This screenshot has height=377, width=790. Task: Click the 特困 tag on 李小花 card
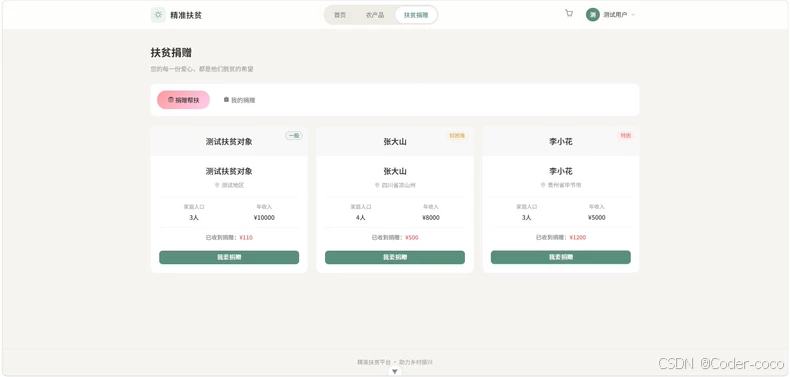coord(625,136)
